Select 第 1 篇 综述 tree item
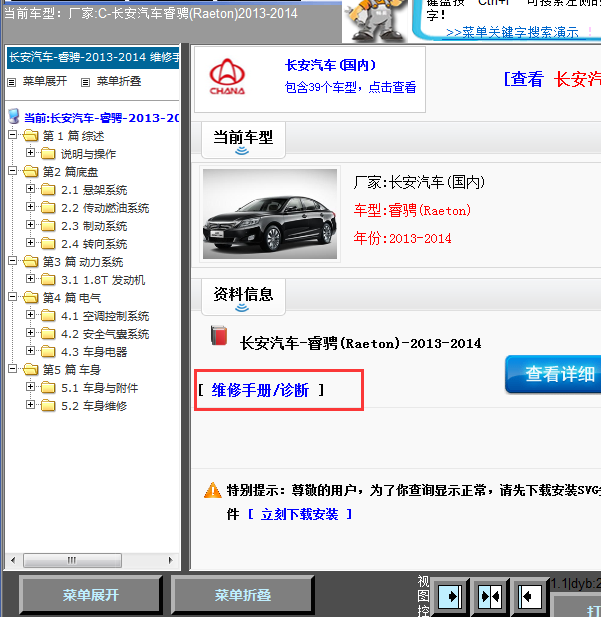Image resolution: width=601 pixels, height=617 pixels. coord(74,136)
